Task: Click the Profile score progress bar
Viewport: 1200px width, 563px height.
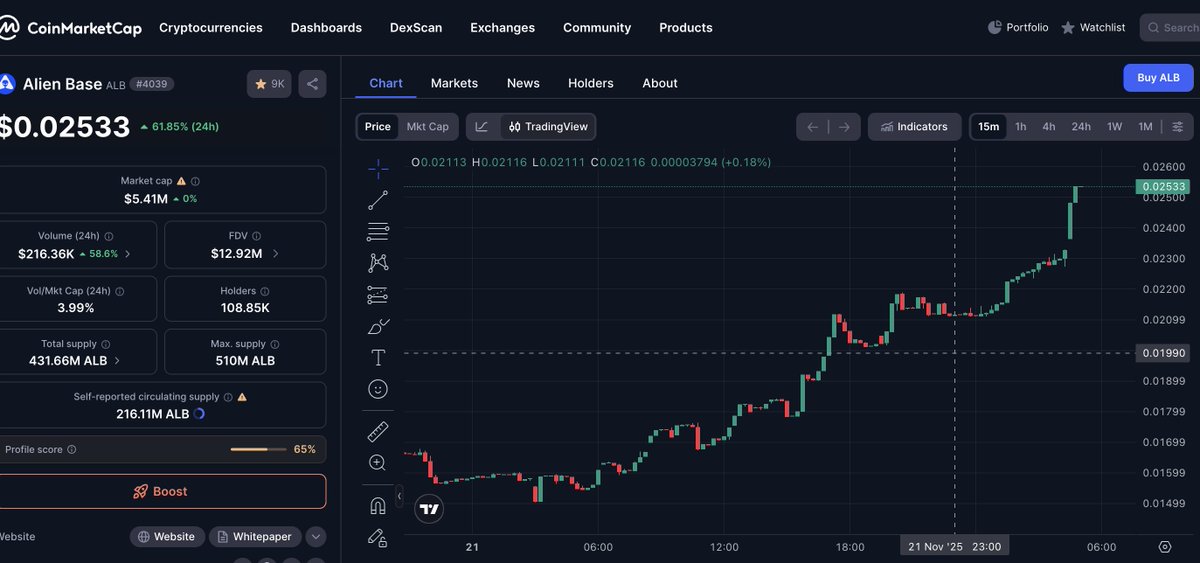Action: tap(258, 450)
